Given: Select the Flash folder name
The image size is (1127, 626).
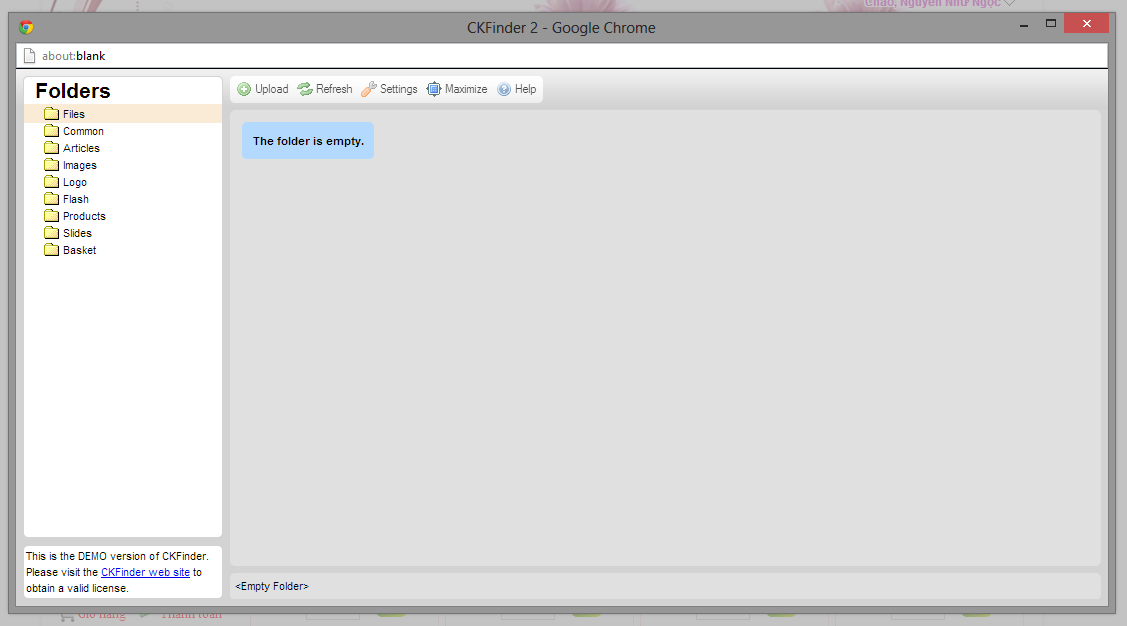Looking at the screenshot, I should (x=76, y=199).
